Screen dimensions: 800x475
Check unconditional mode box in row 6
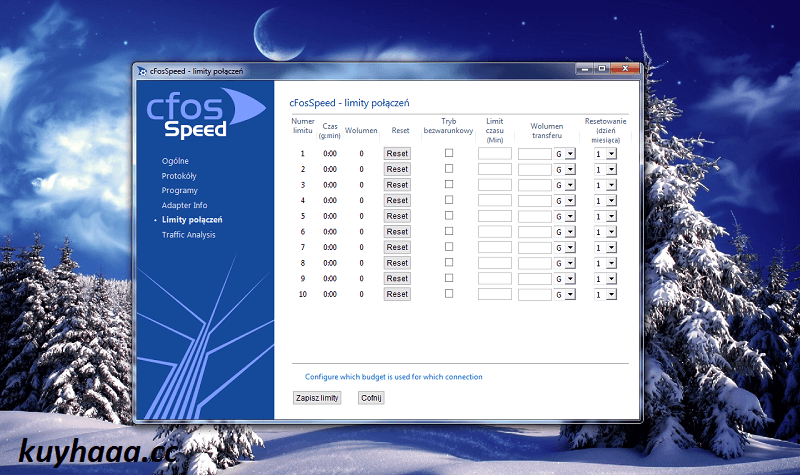point(449,231)
